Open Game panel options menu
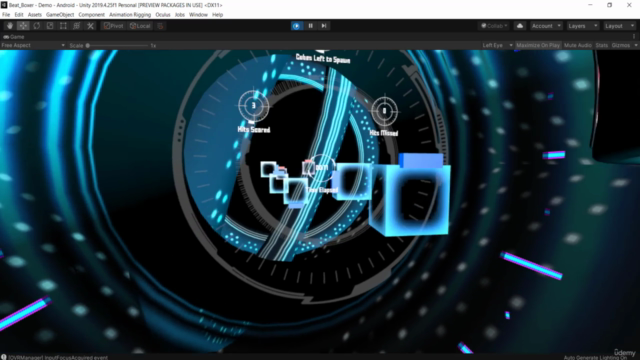 pos(634,37)
